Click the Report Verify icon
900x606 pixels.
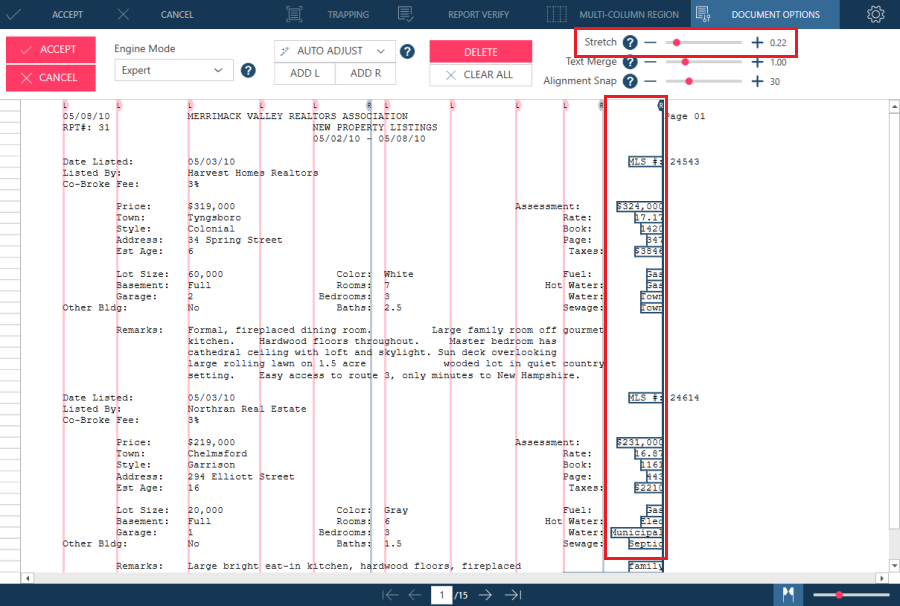coord(405,14)
